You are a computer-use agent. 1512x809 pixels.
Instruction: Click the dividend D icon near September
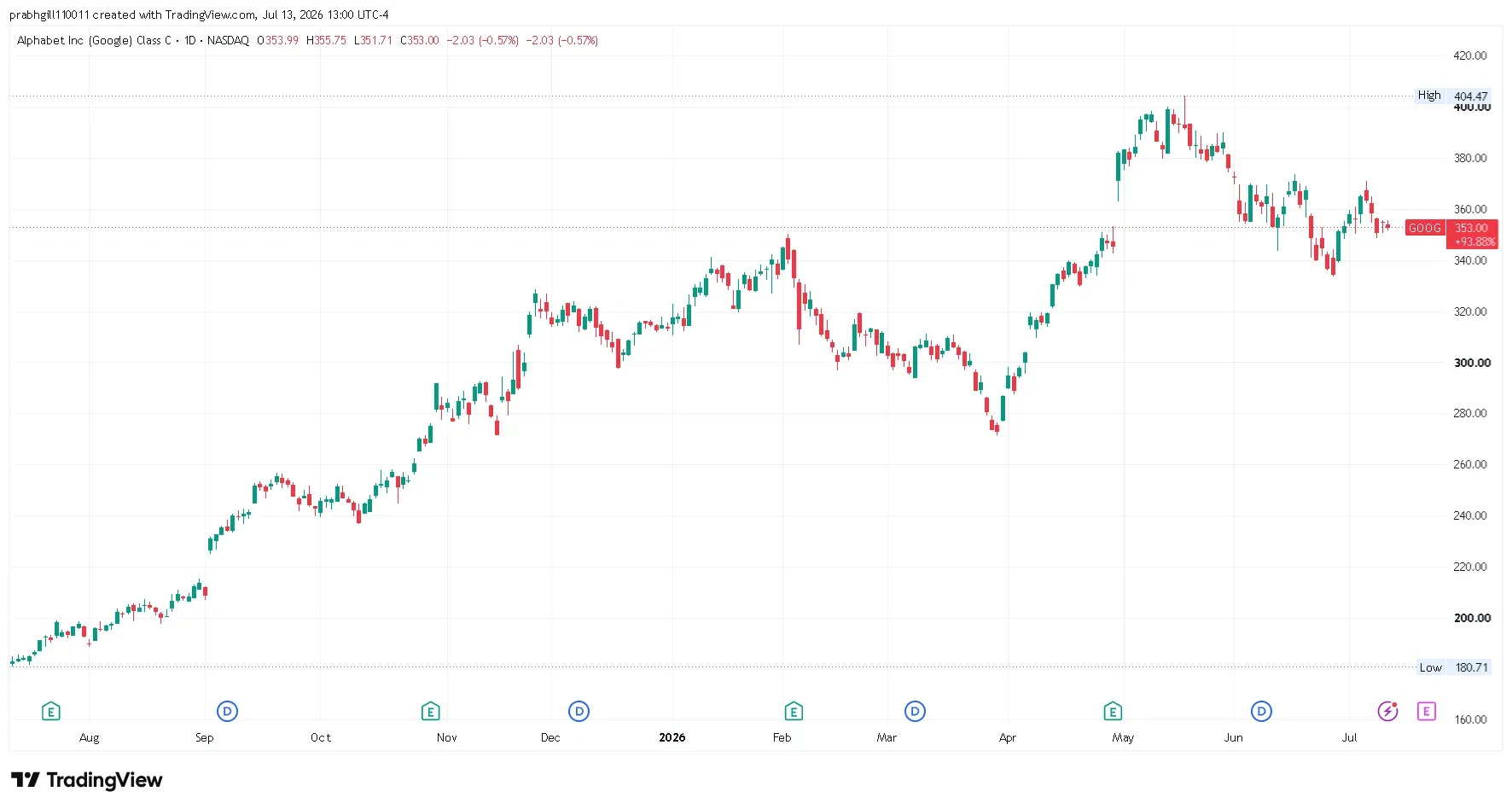tap(227, 711)
